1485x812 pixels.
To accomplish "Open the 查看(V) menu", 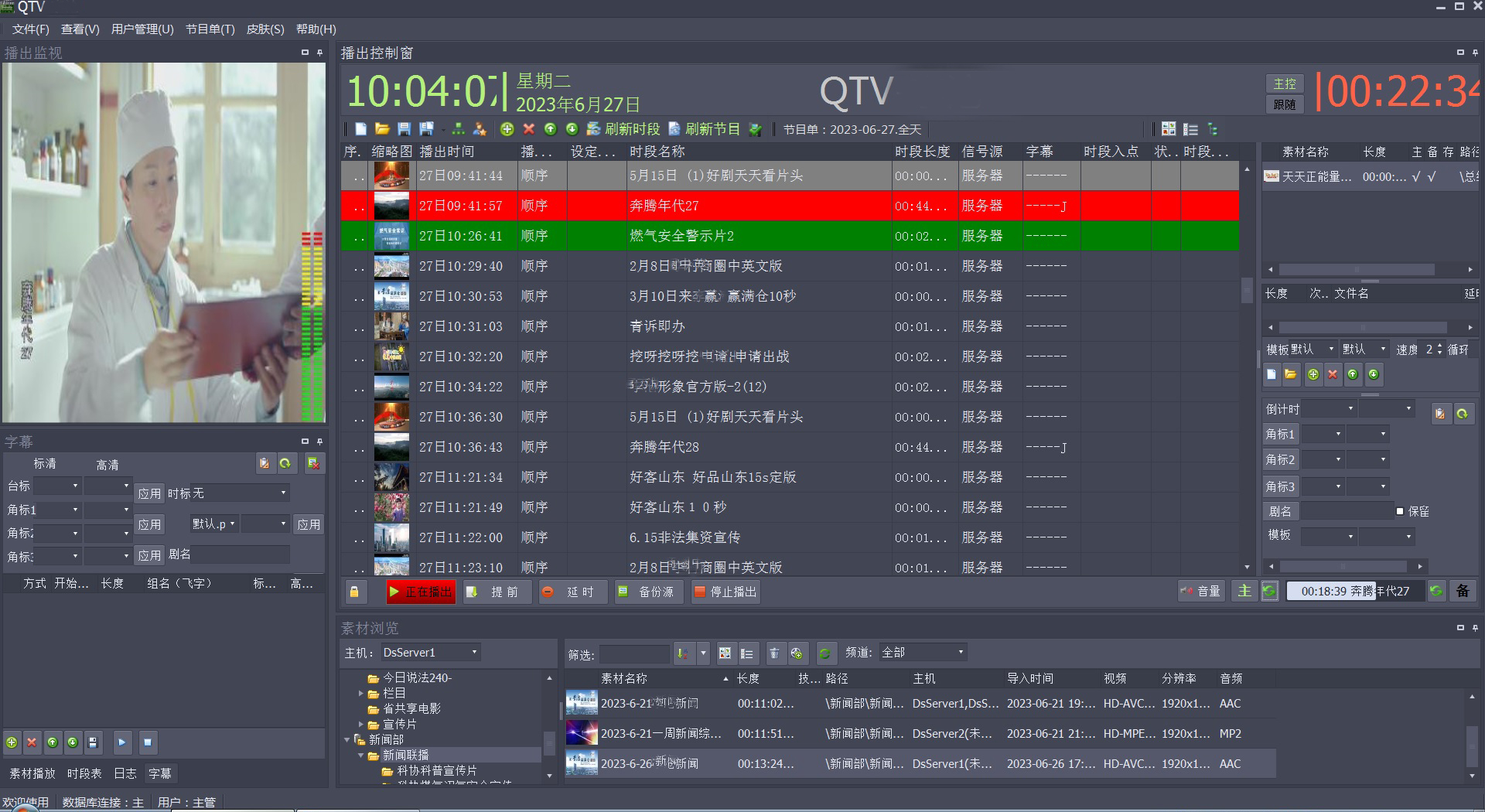I will (x=80, y=29).
